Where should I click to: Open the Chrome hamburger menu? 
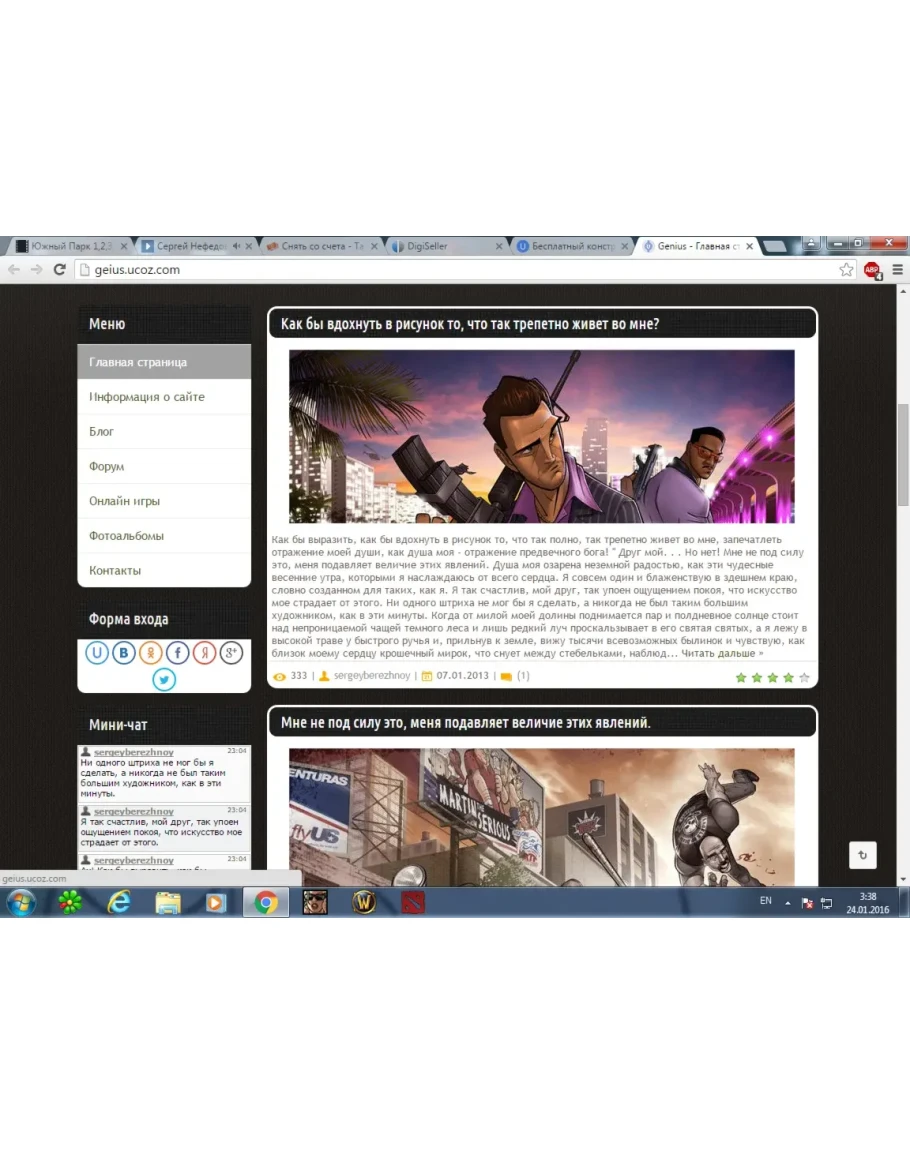[897, 270]
